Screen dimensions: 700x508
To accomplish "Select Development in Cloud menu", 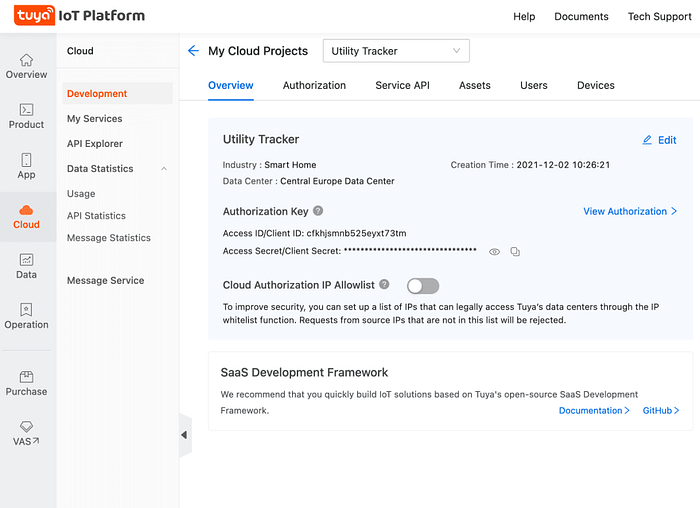I will coord(117,94).
